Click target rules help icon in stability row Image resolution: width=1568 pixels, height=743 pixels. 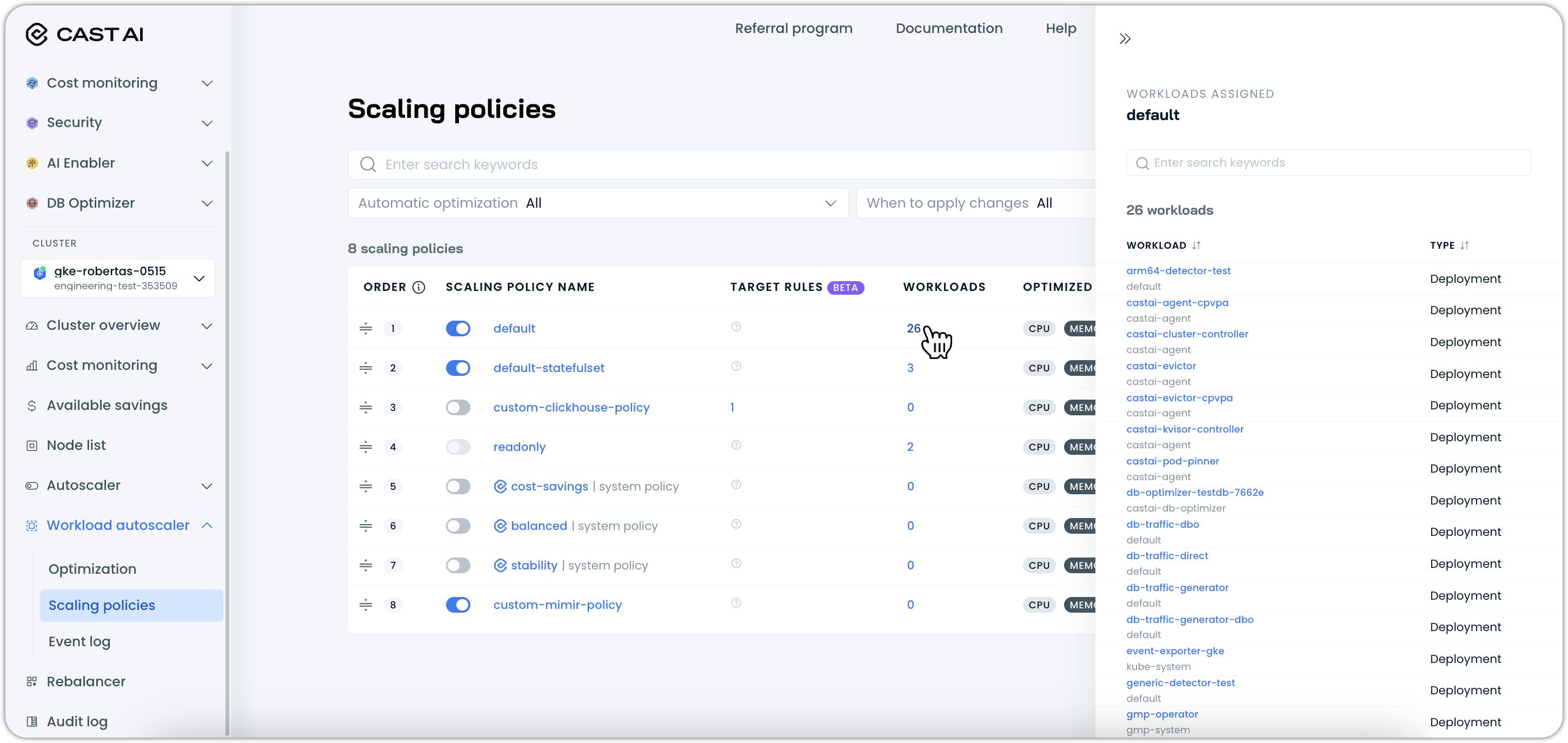pyautogui.click(x=736, y=563)
